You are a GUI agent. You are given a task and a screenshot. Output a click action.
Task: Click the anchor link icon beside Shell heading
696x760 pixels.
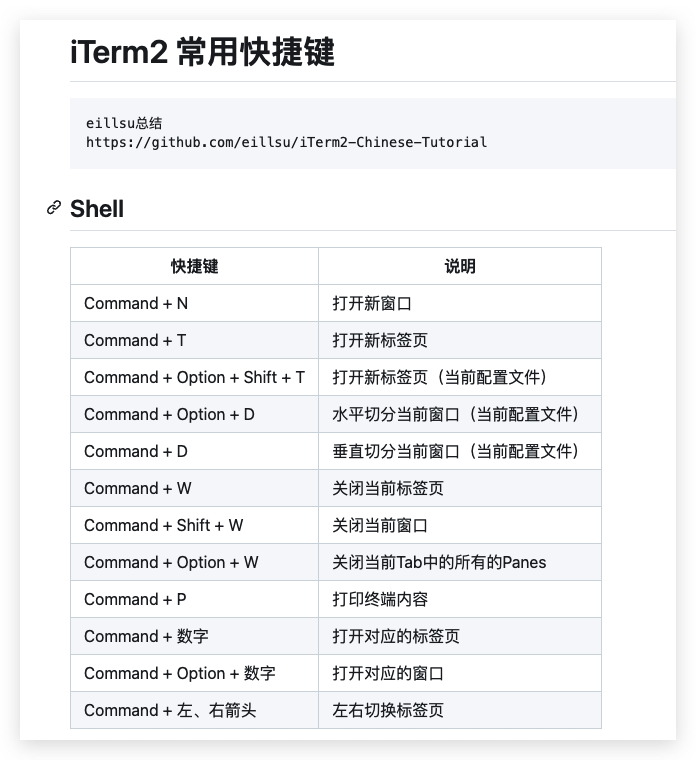pyautogui.click(x=54, y=207)
